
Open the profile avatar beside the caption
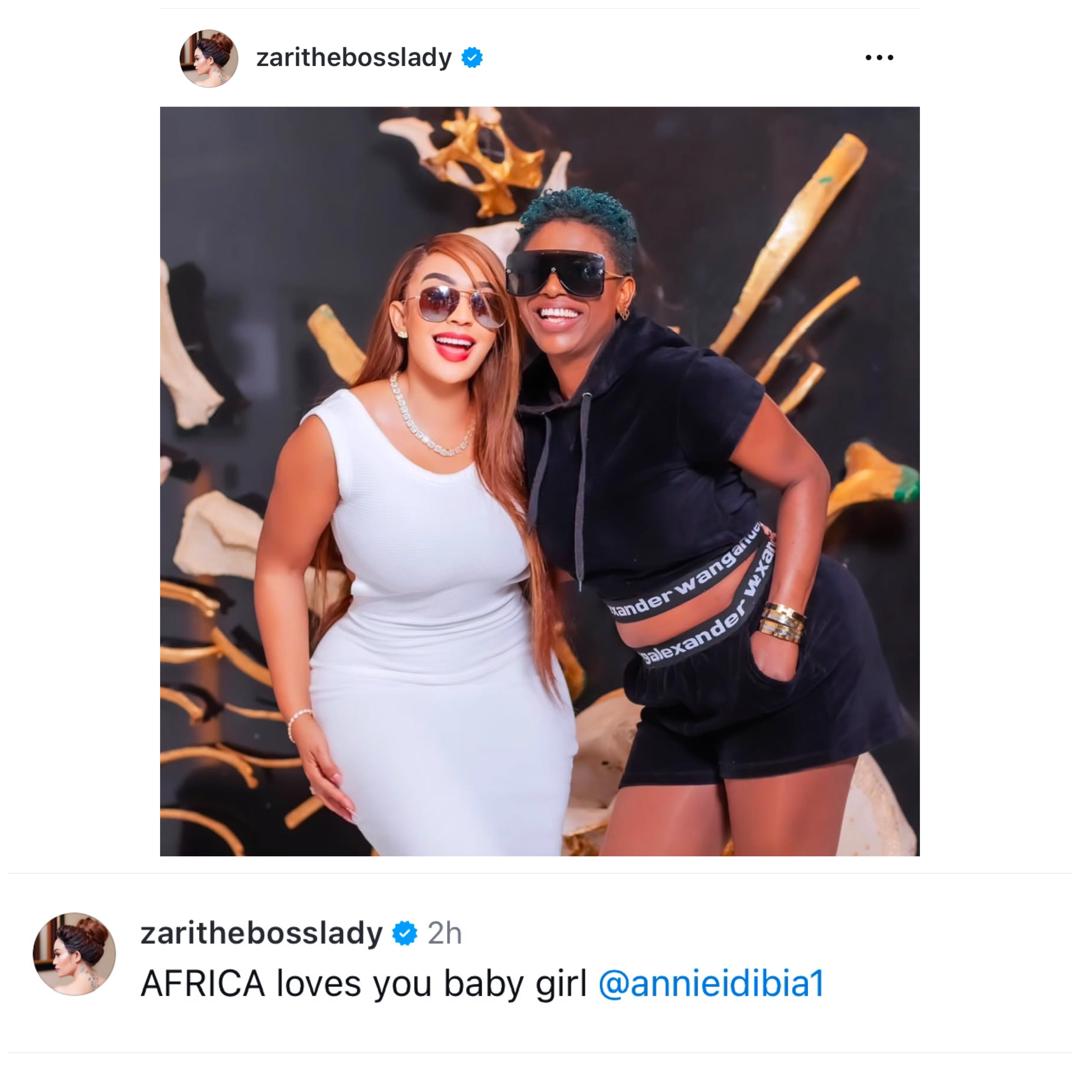tap(74, 954)
